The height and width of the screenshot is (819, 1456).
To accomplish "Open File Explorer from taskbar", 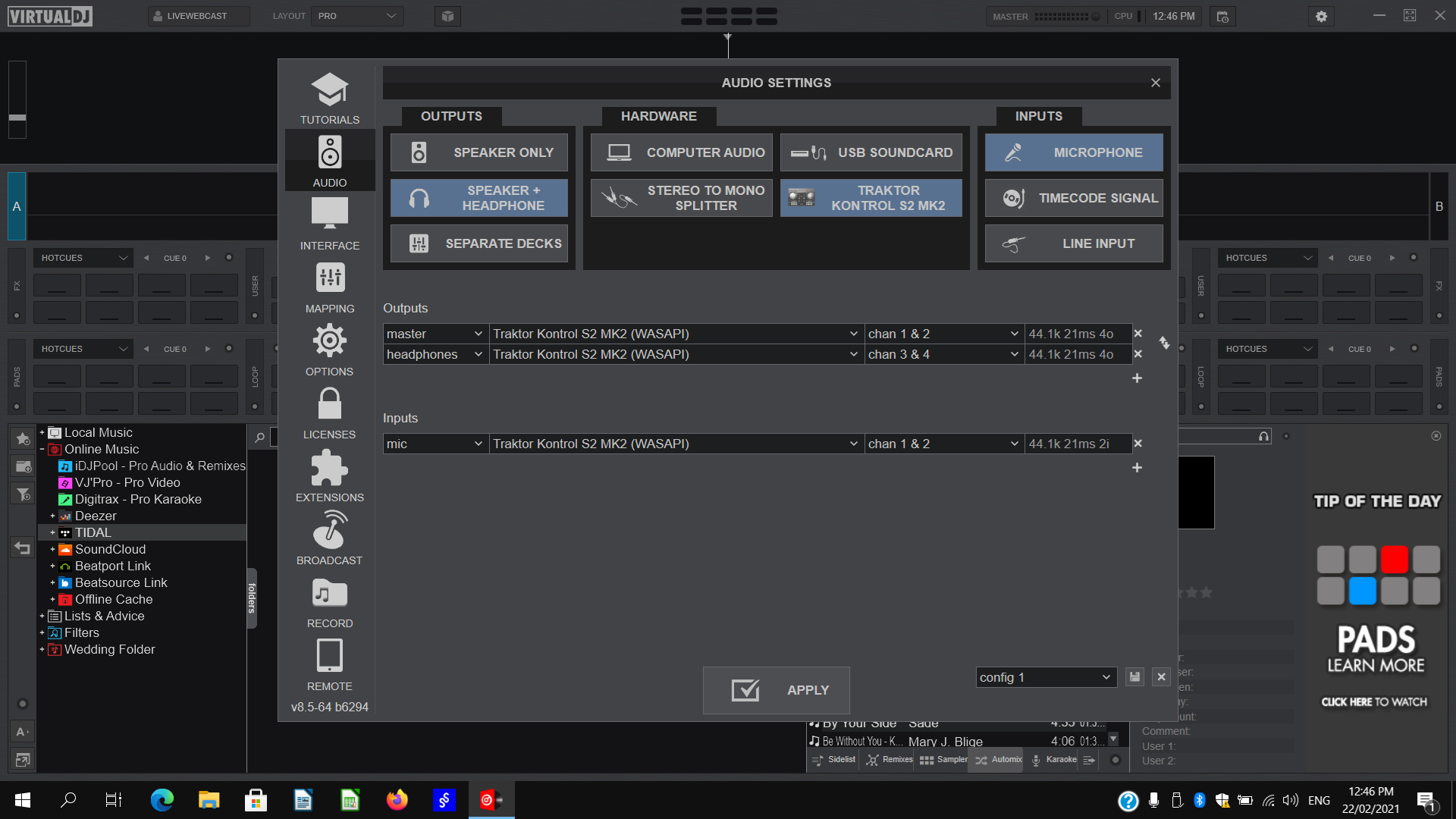I will [x=209, y=800].
